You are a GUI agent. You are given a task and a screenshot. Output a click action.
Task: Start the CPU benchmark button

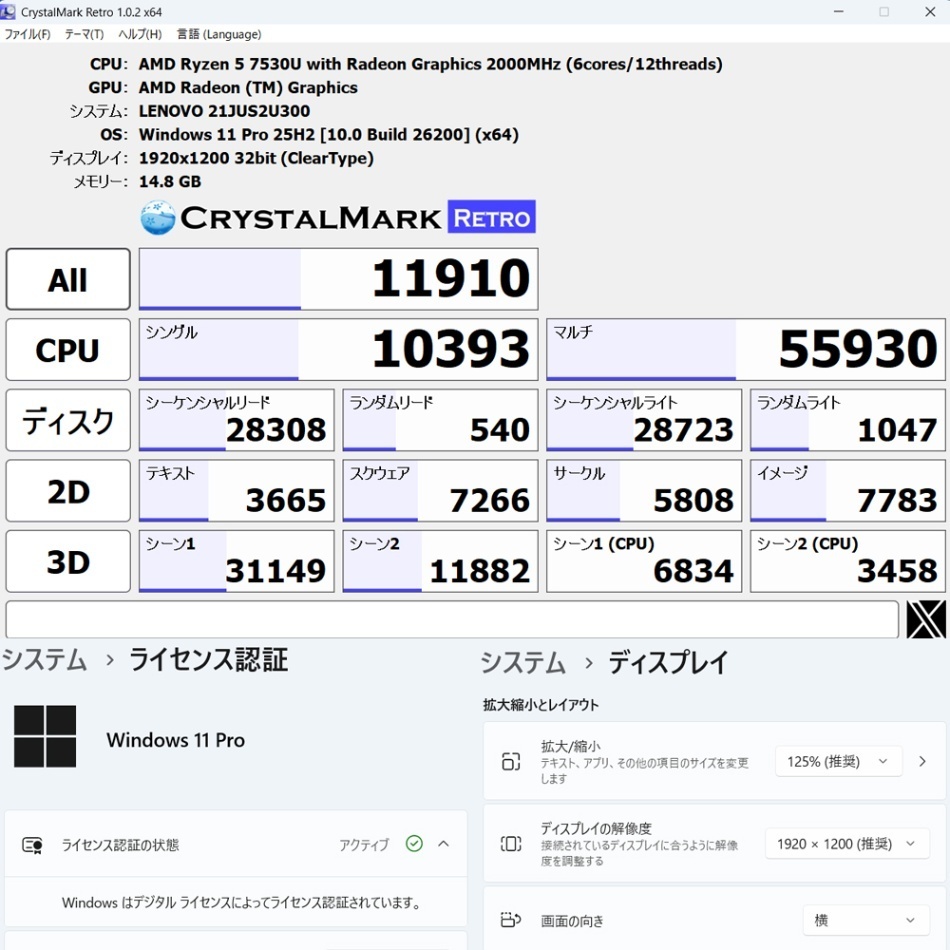click(68, 350)
